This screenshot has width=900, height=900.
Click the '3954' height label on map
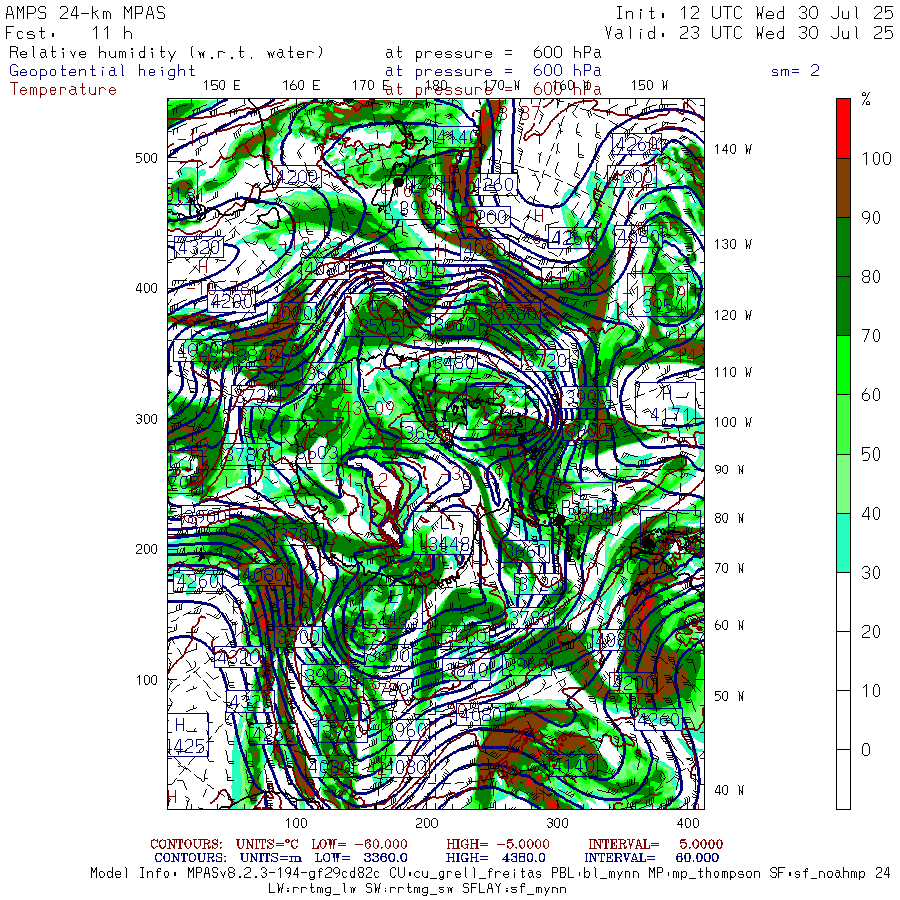point(664,306)
